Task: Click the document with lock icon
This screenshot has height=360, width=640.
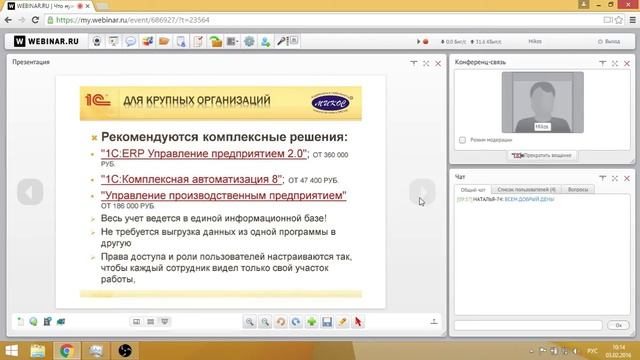Action: (181, 41)
